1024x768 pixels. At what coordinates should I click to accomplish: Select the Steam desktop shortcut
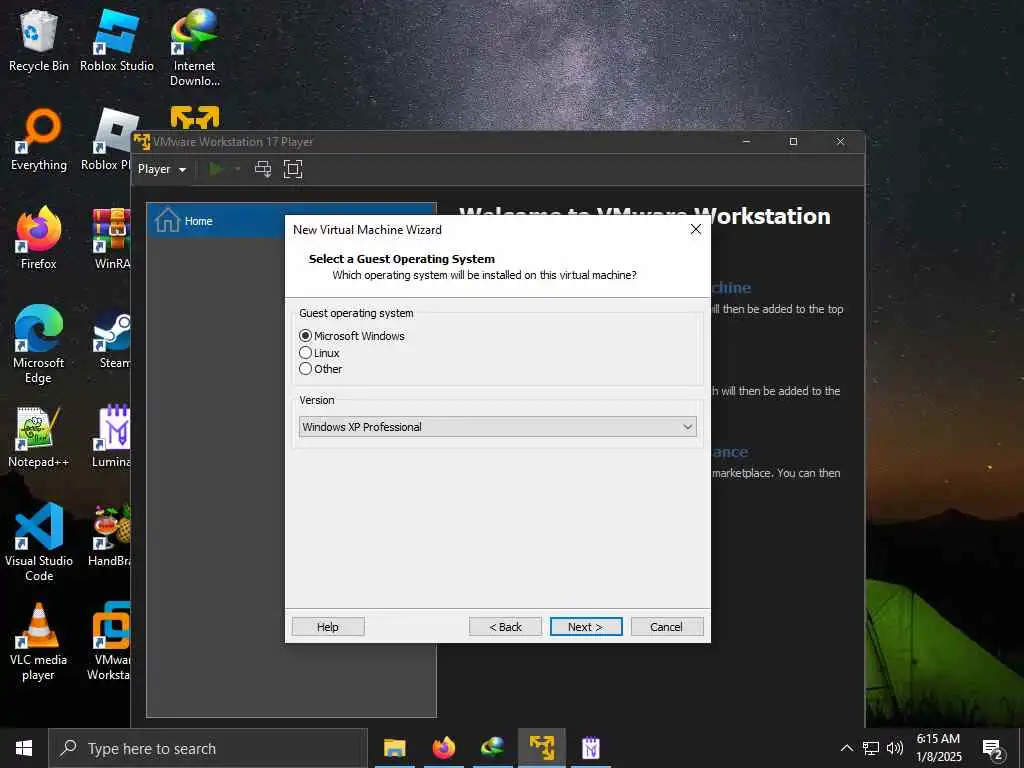click(x=112, y=338)
